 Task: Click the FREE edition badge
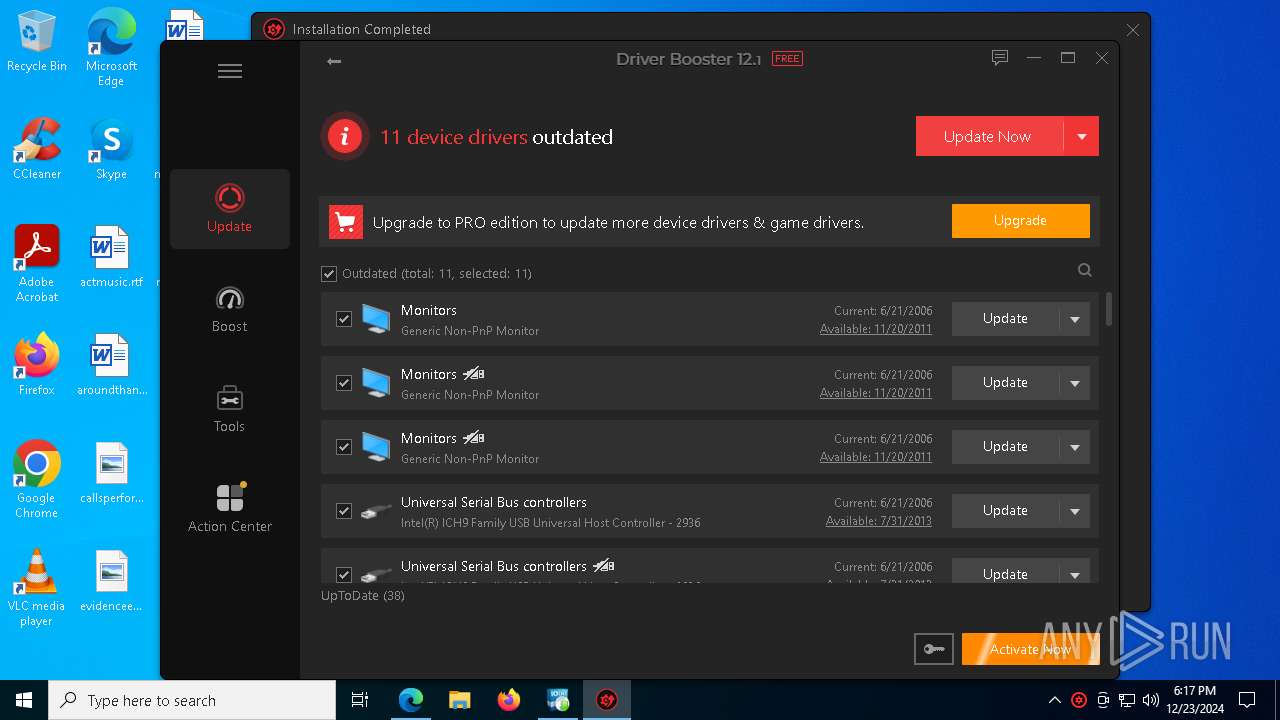tap(787, 59)
